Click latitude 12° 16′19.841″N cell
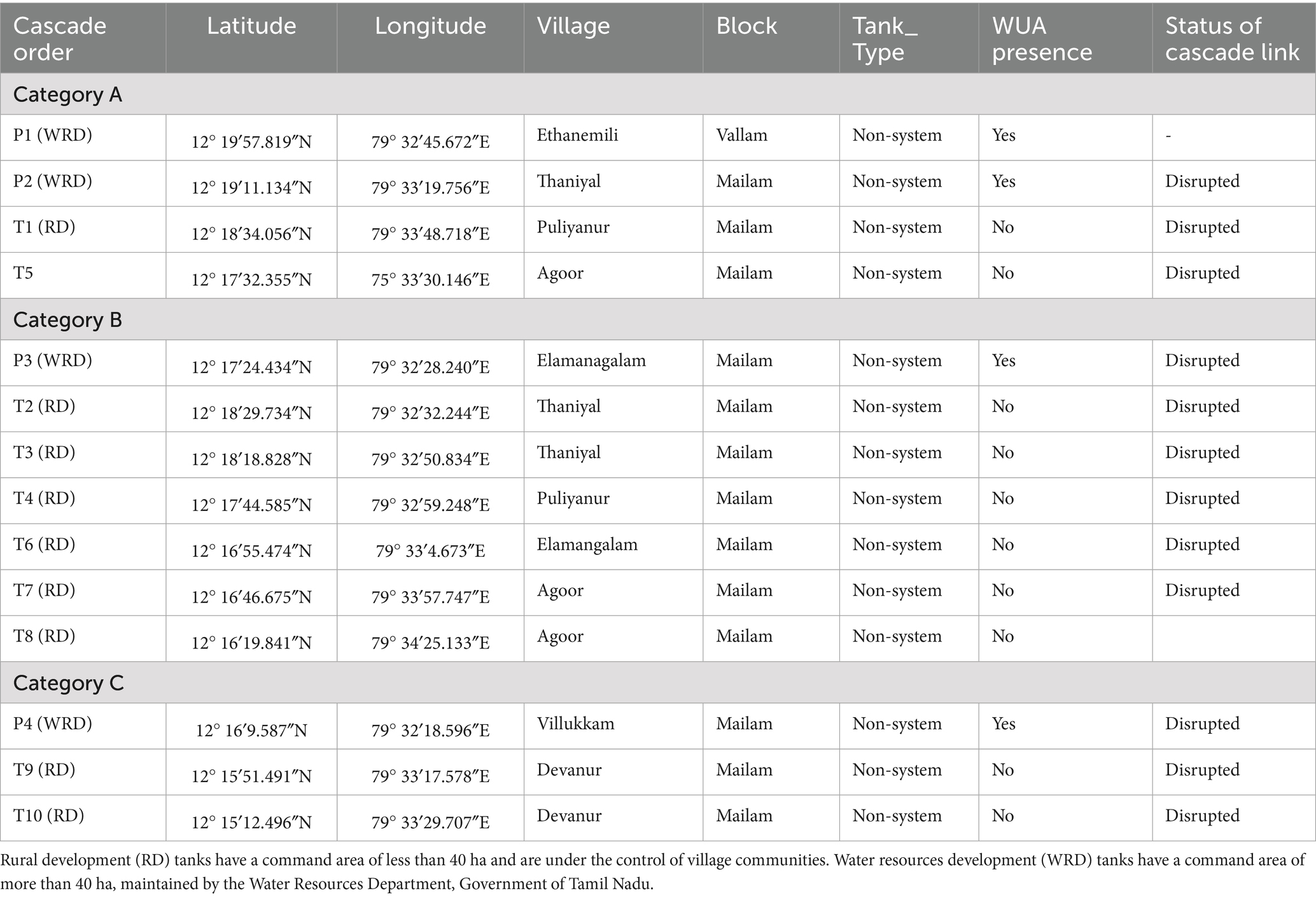 tap(251, 643)
